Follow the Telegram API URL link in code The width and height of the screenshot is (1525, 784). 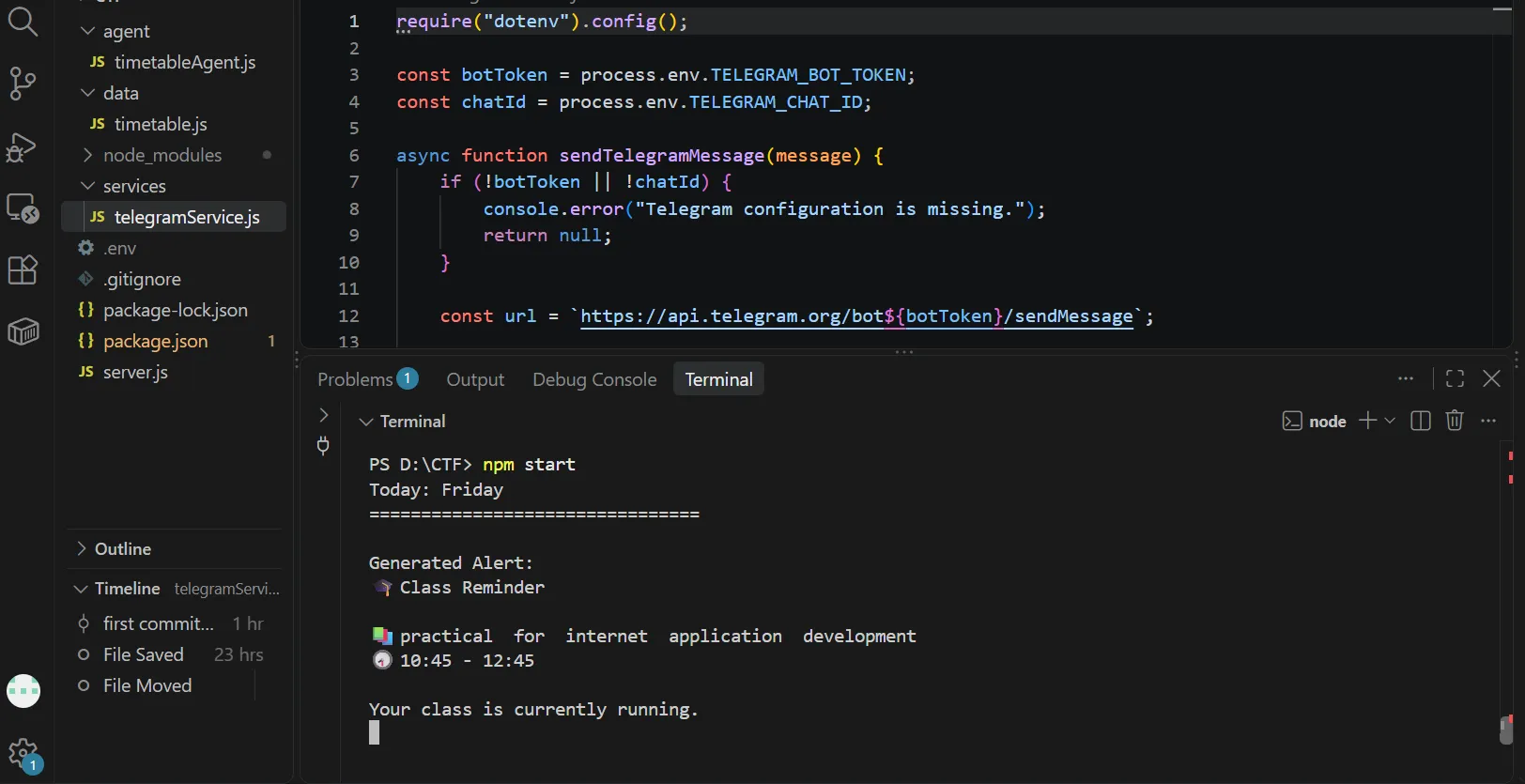[x=856, y=316]
